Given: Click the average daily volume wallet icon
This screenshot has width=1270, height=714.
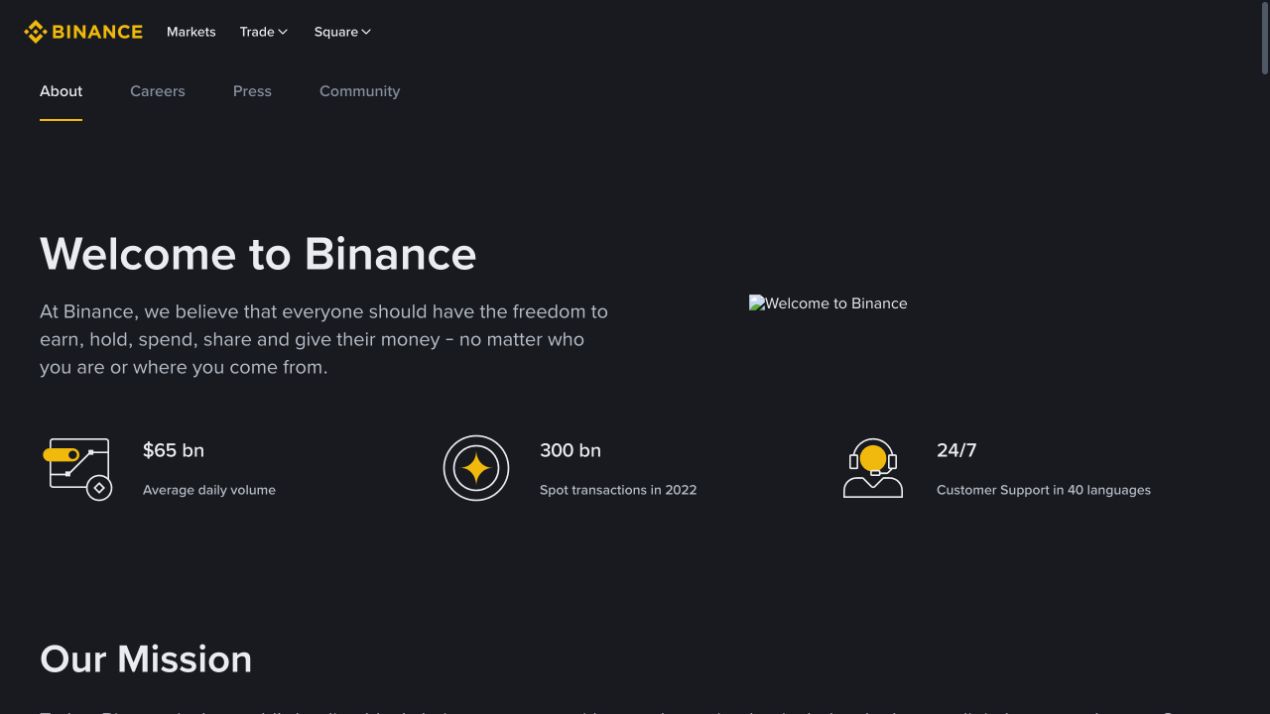Looking at the screenshot, I should 77,468.
